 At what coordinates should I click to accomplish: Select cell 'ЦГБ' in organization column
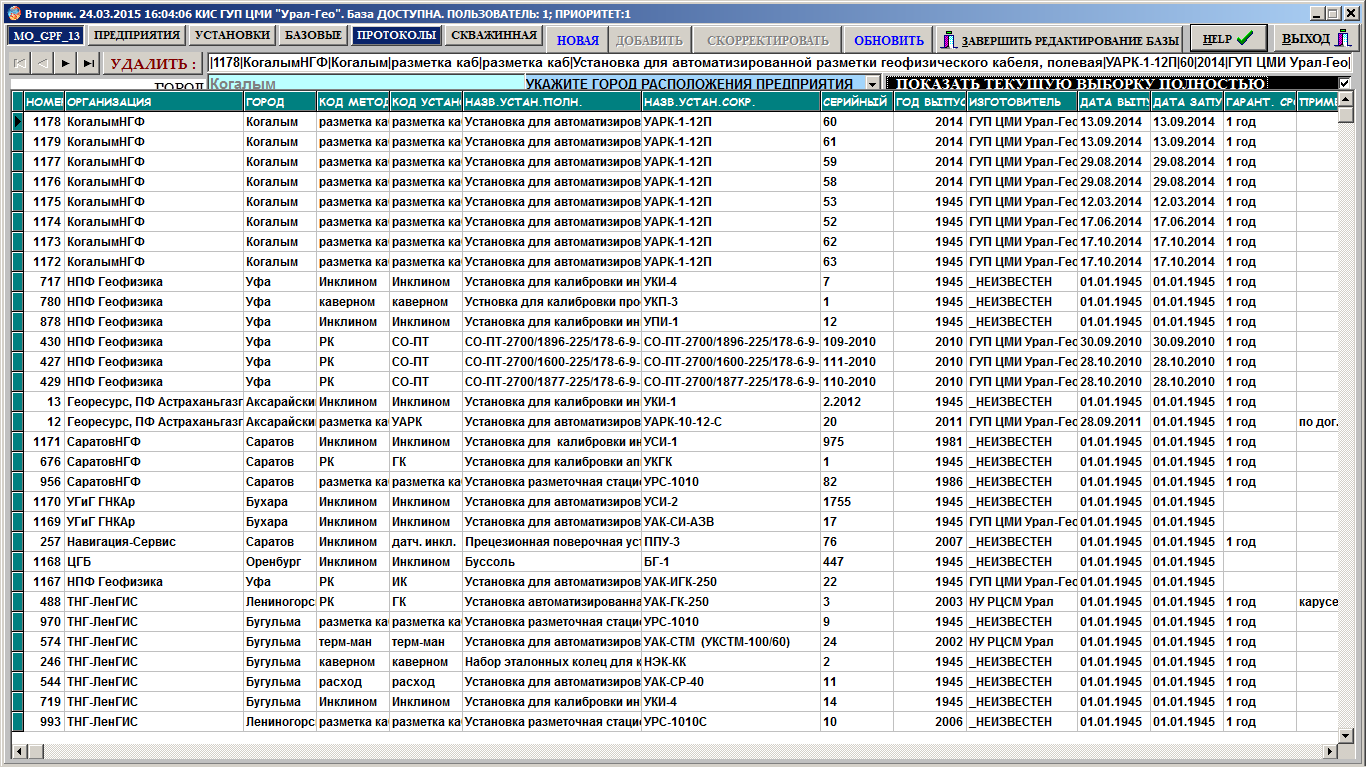(x=154, y=561)
